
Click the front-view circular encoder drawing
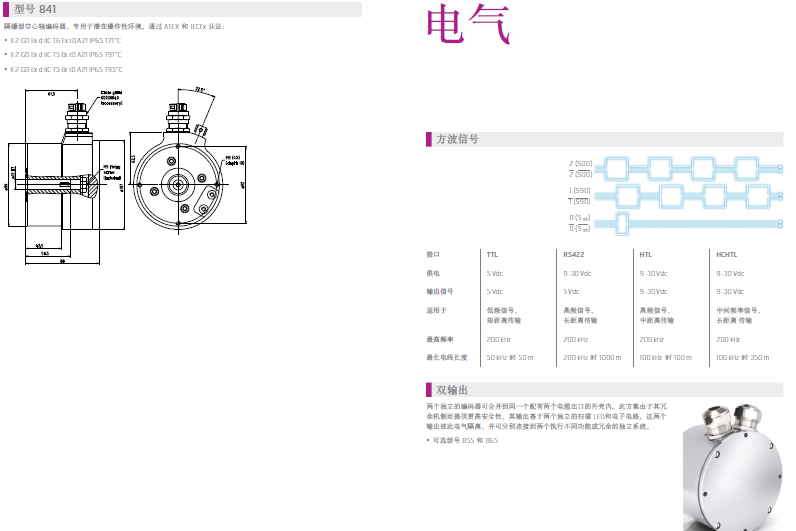pyautogui.click(x=180, y=182)
